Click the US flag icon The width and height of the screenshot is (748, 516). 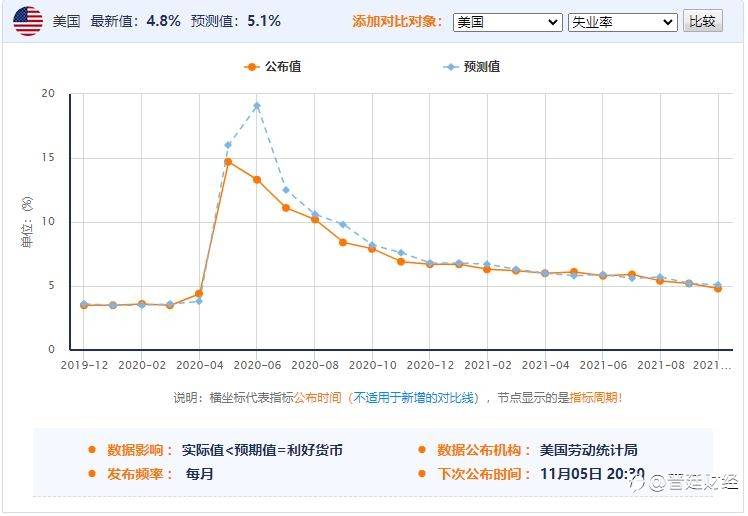click(28, 21)
